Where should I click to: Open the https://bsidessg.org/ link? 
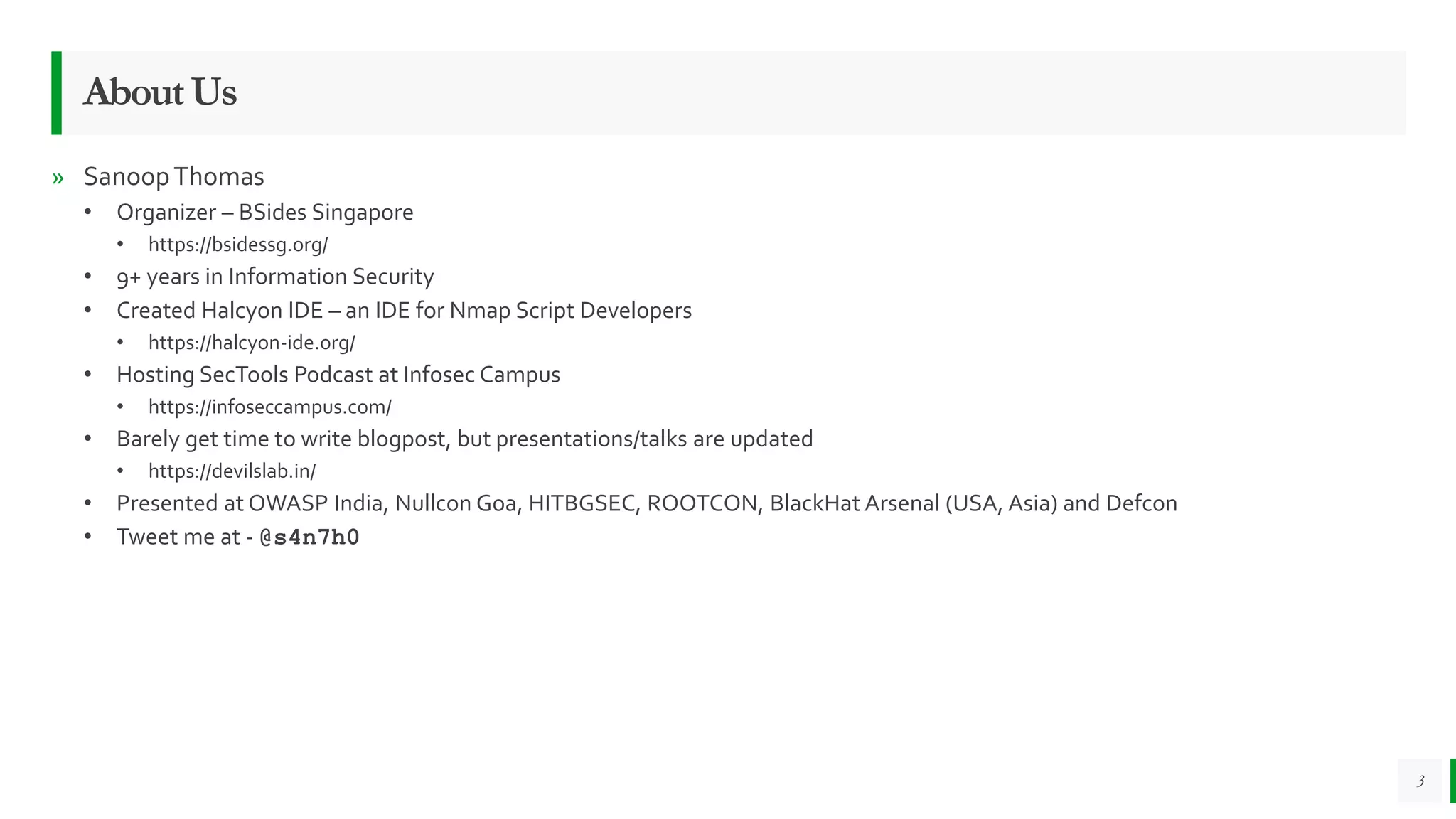coord(238,245)
